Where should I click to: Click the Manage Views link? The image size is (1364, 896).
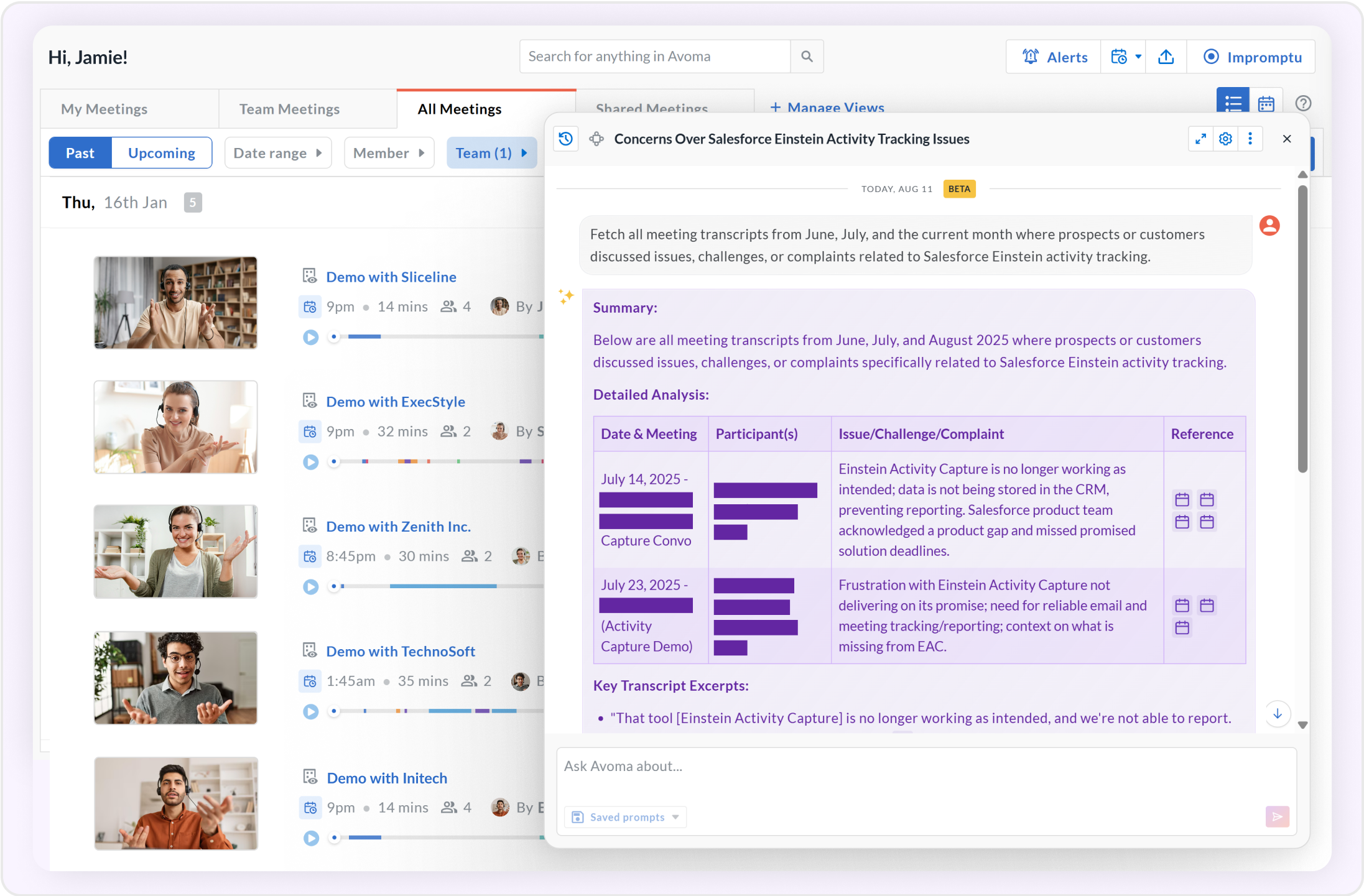pyautogui.click(x=827, y=107)
